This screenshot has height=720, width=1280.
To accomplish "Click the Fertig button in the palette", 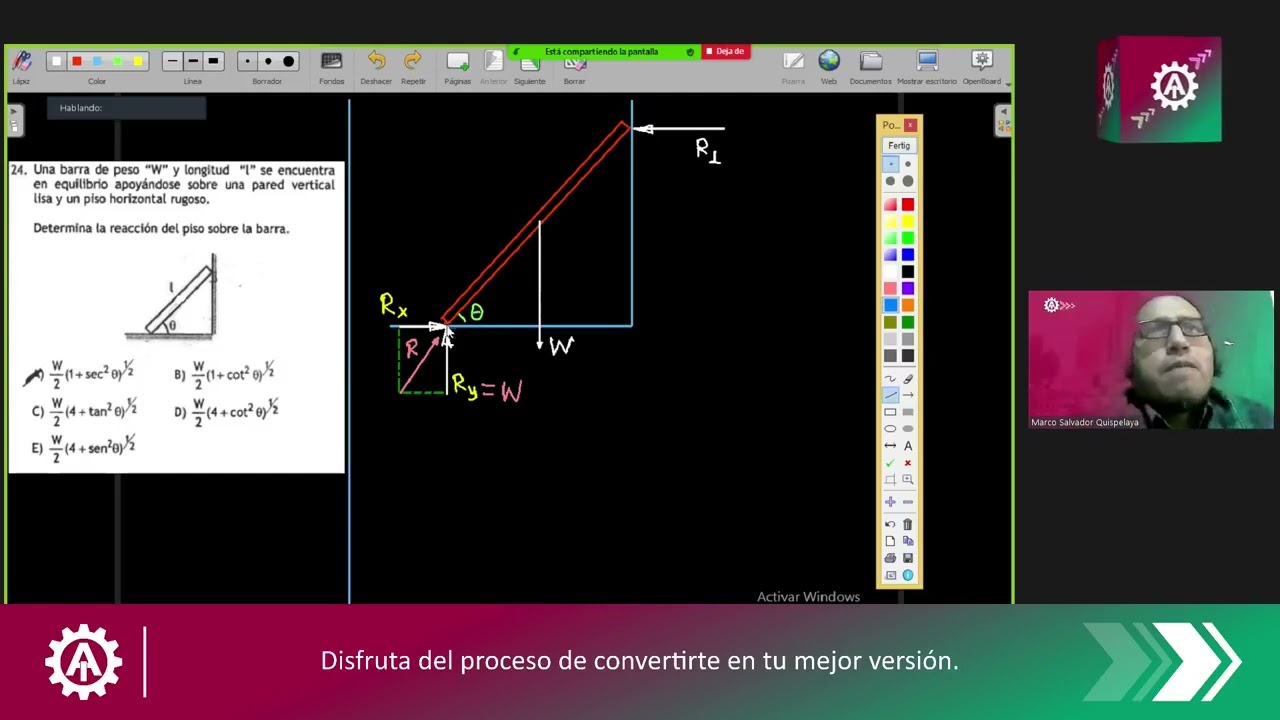I will point(899,145).
